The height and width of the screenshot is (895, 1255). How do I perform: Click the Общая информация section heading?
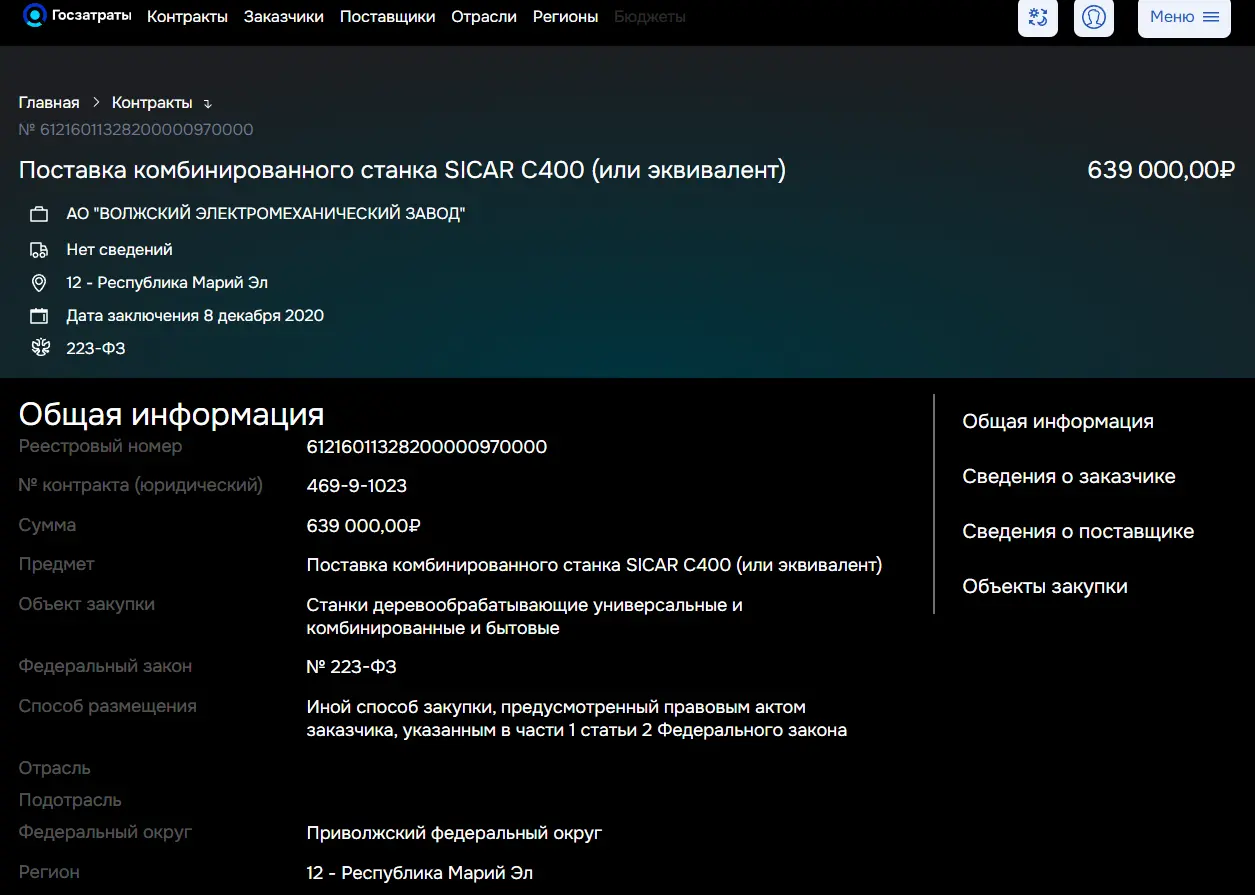point(171,414)
